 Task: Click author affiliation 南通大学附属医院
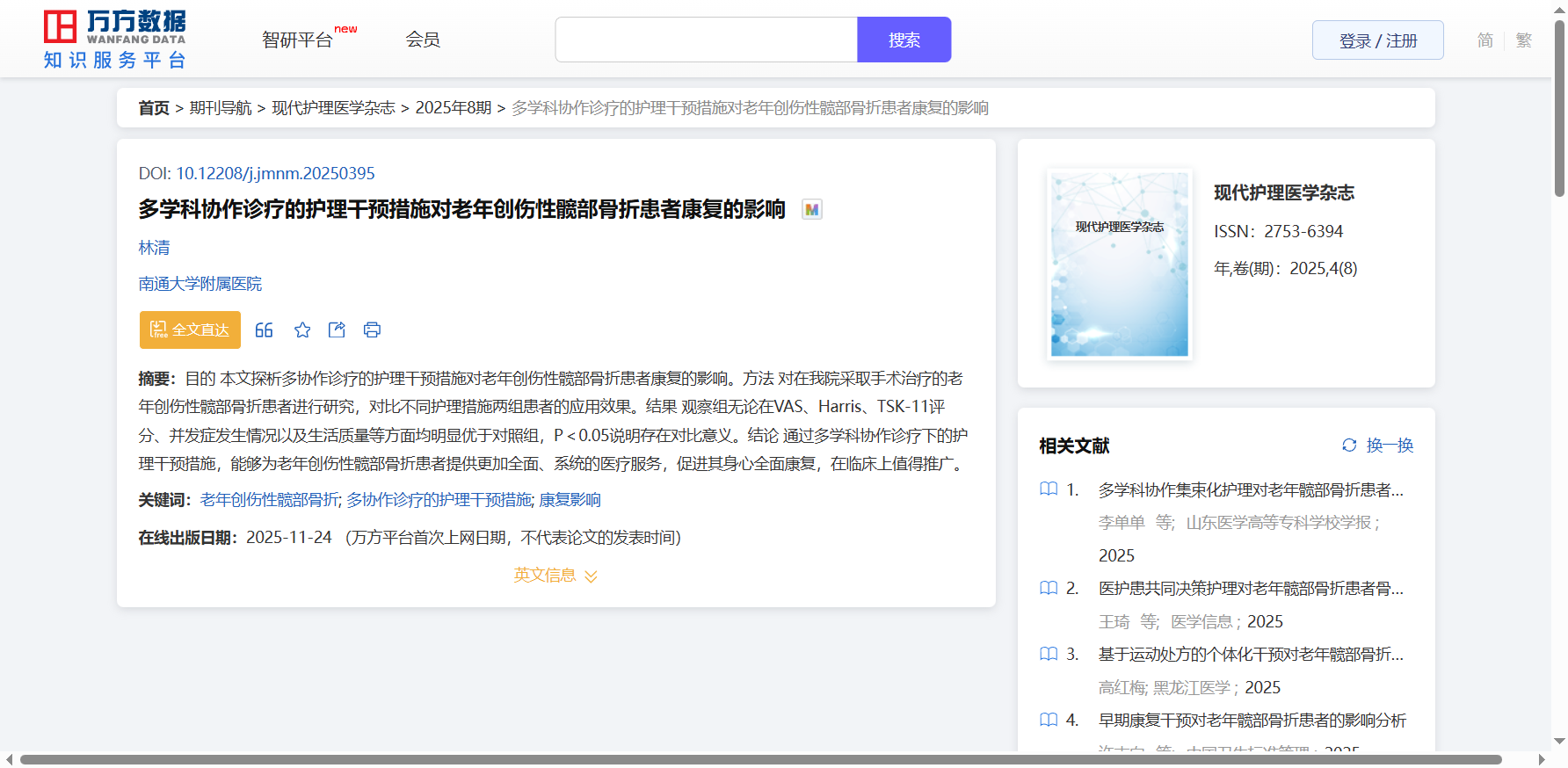(200, 284)
